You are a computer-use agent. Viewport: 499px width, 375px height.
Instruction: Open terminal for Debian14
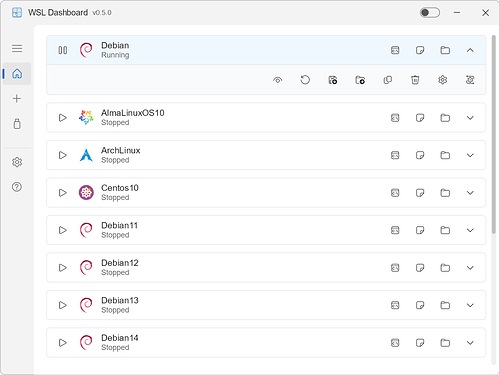click(395, 343)
